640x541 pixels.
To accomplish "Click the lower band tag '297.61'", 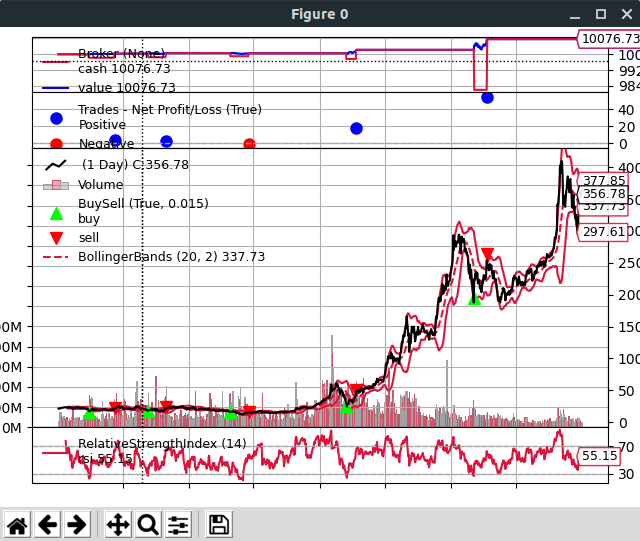I will point(604,232).
